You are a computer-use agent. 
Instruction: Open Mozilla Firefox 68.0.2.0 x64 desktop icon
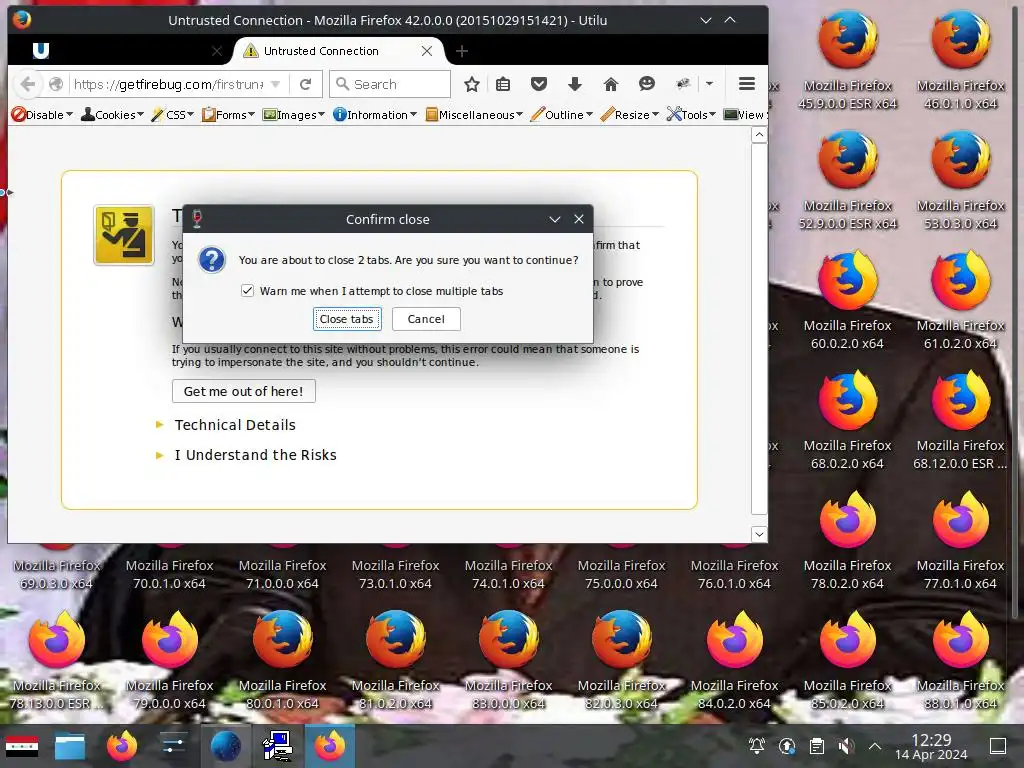point(848,421)
